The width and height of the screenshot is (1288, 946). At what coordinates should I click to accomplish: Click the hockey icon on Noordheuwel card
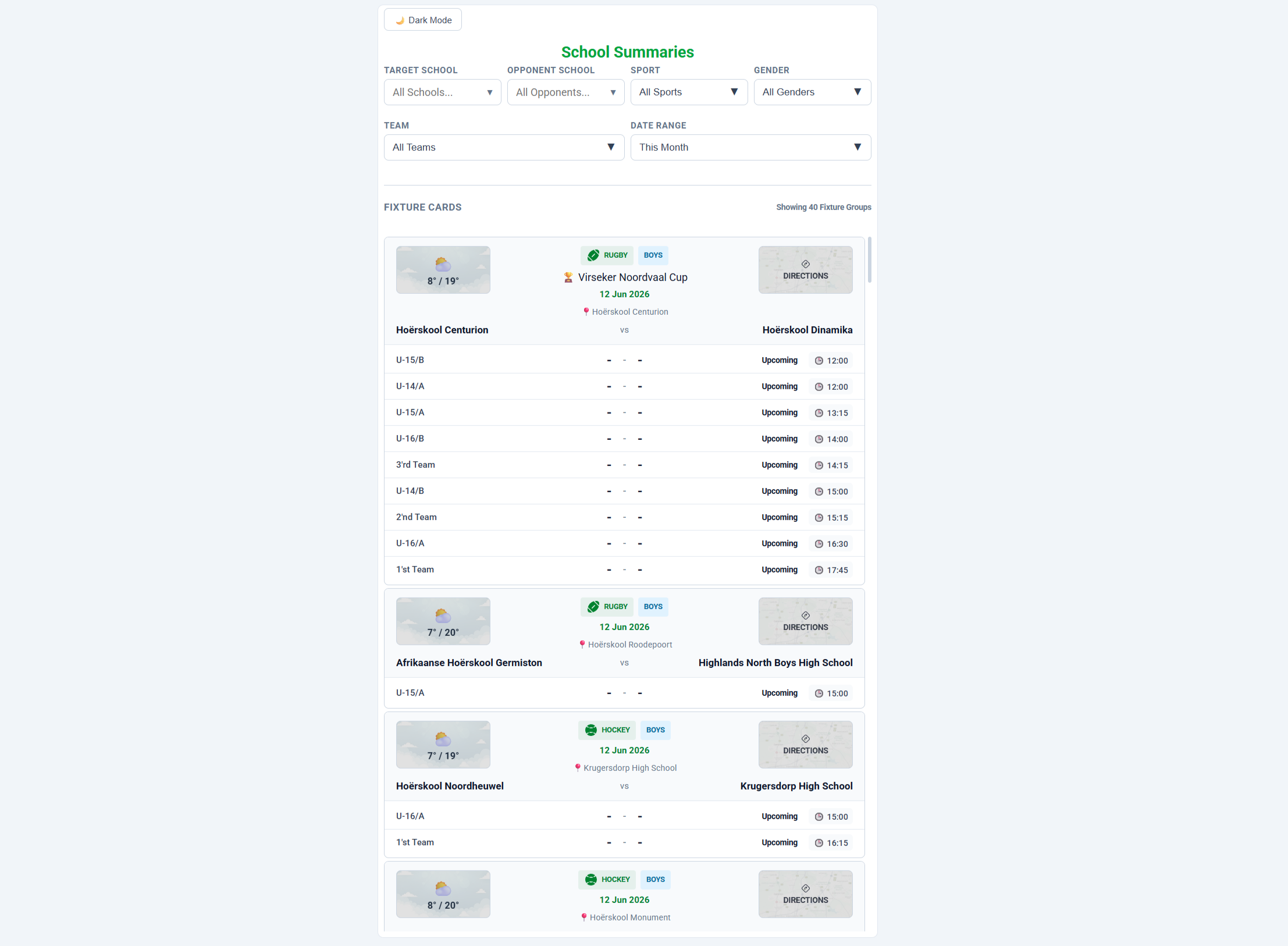tap(590, 730)
